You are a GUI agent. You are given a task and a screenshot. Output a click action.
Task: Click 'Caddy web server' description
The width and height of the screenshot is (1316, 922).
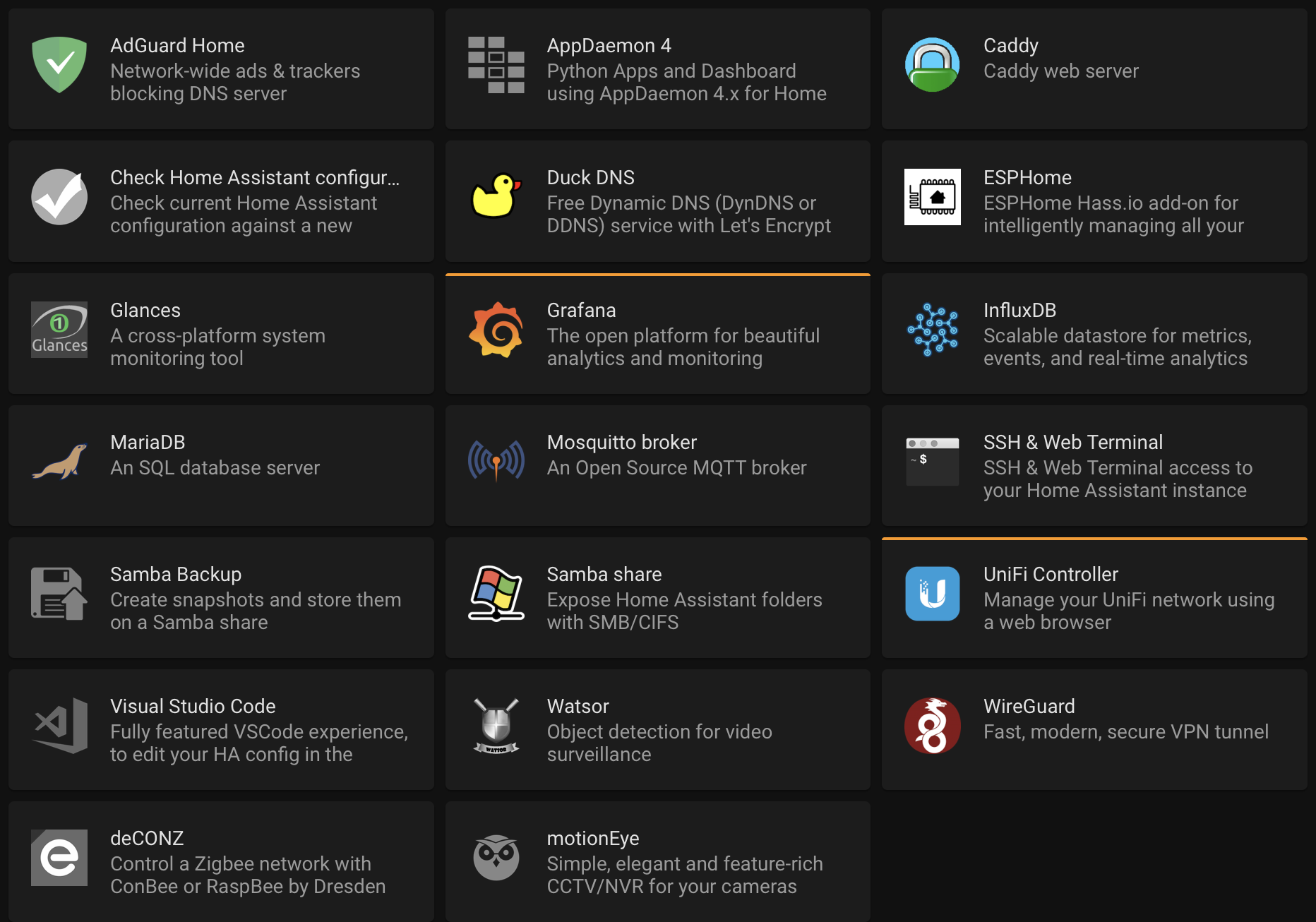coord(1060,71)
